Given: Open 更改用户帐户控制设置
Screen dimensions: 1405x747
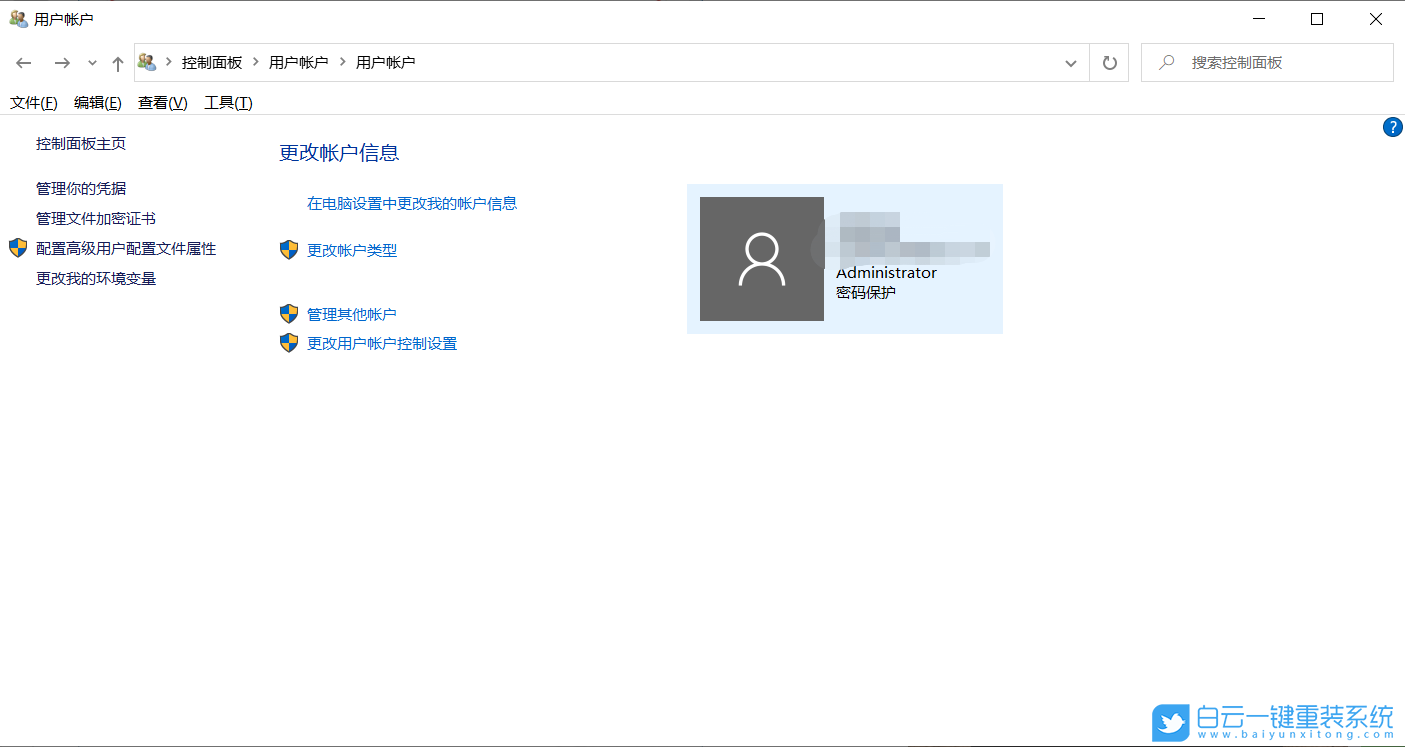Looking at the screenshot, I should tap(383, 343).
